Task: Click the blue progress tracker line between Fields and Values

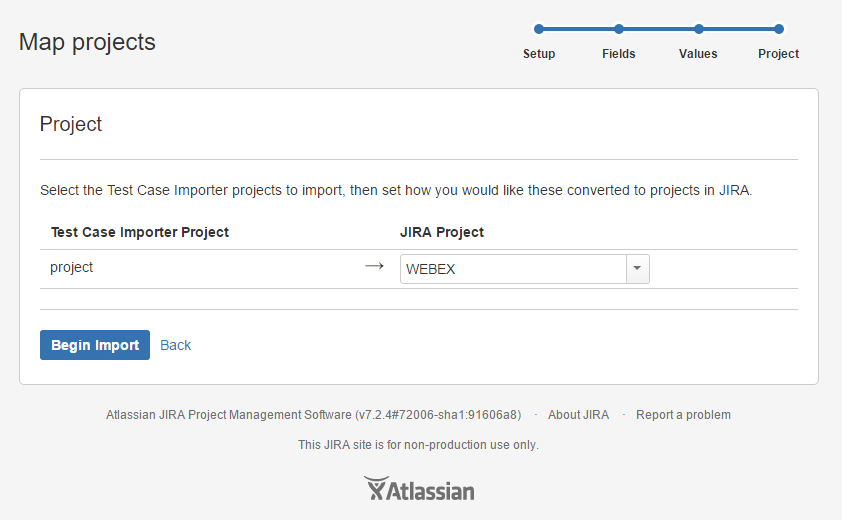Action: click(659, 29)
